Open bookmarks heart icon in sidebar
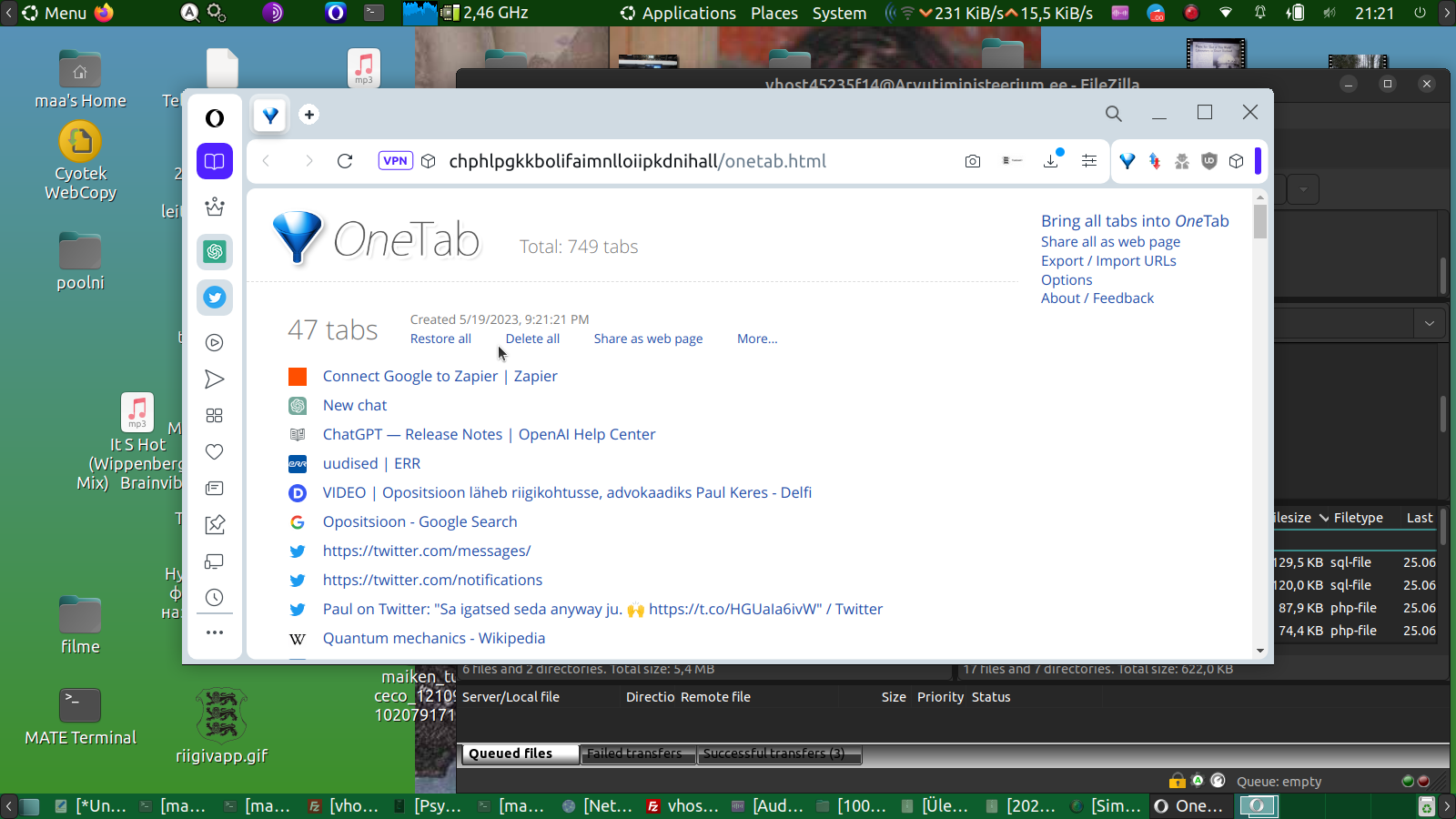 click(x=215, y=452)
